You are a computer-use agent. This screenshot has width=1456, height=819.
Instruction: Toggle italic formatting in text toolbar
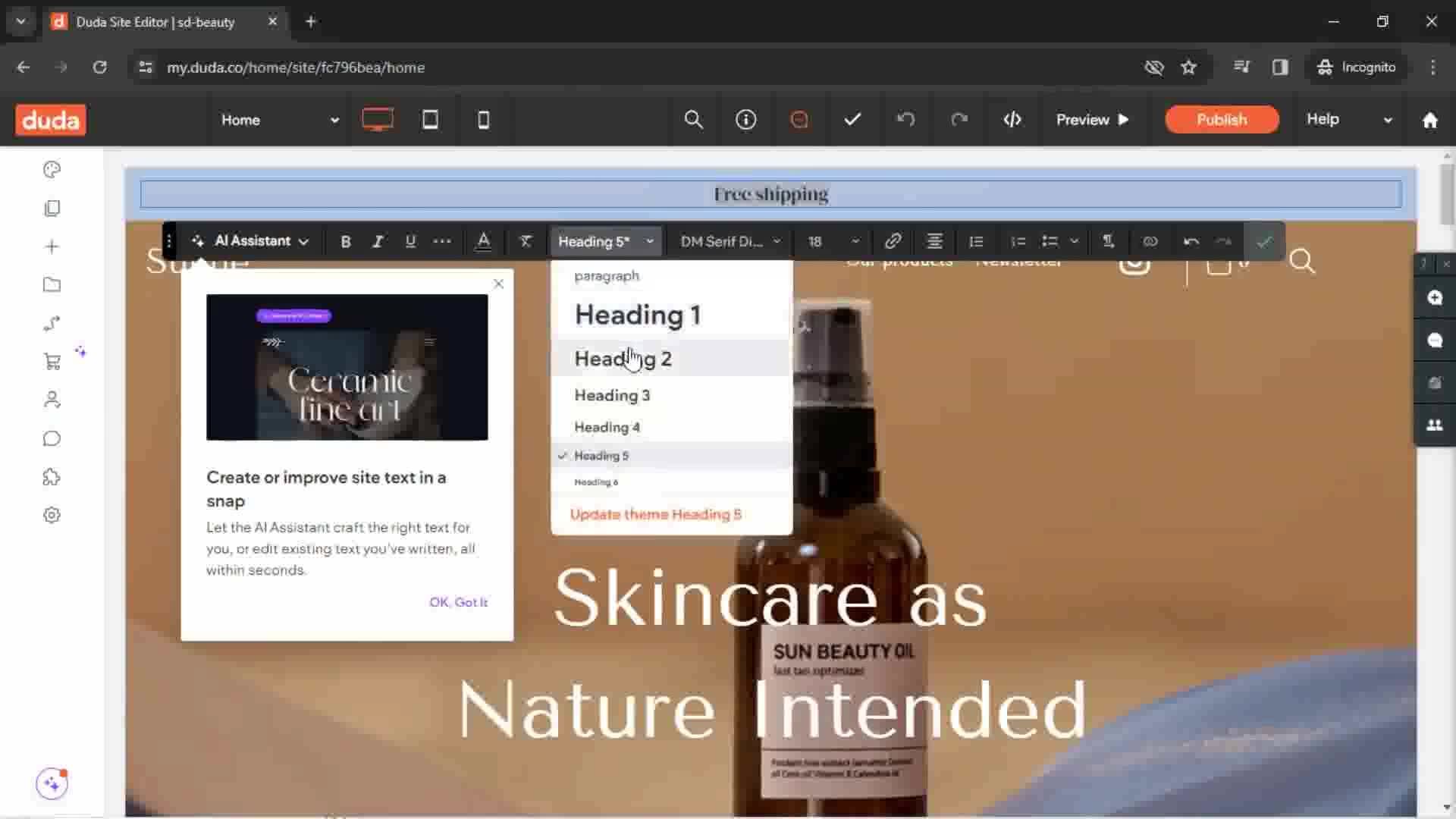click(x=378, y=241)
